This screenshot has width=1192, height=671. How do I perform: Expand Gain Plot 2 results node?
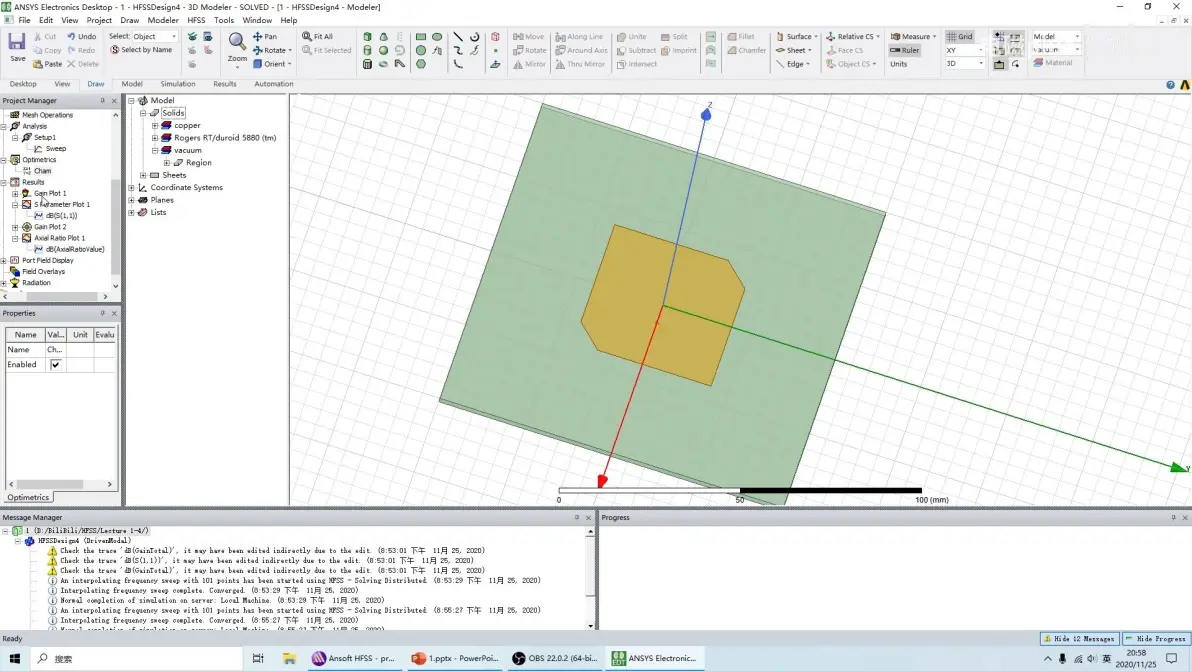15,226
